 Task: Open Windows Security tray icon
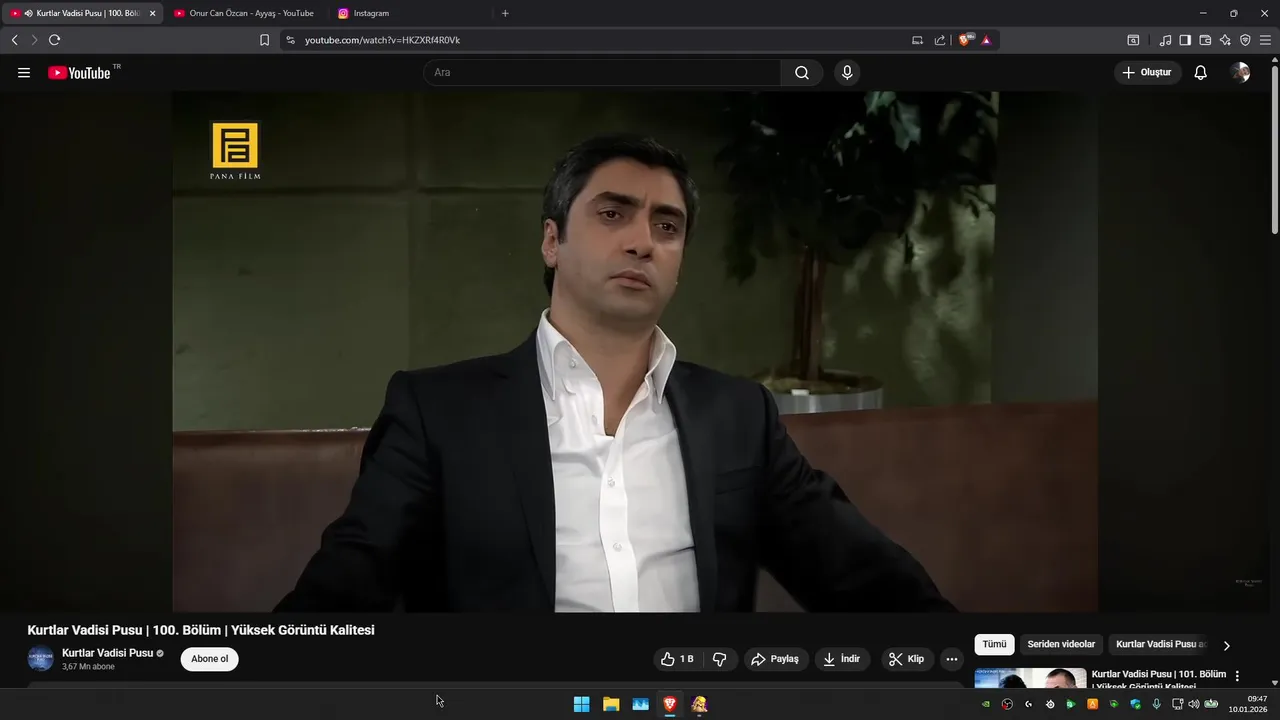1135,704
